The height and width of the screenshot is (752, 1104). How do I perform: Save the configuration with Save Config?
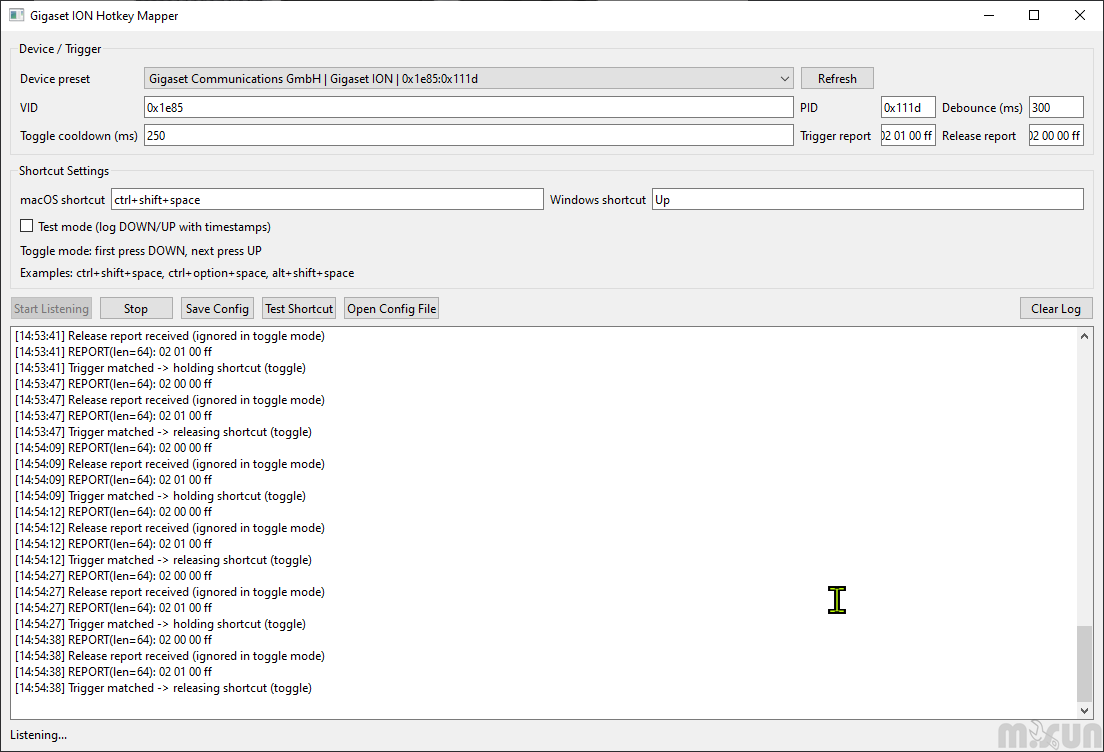(217, 309)
